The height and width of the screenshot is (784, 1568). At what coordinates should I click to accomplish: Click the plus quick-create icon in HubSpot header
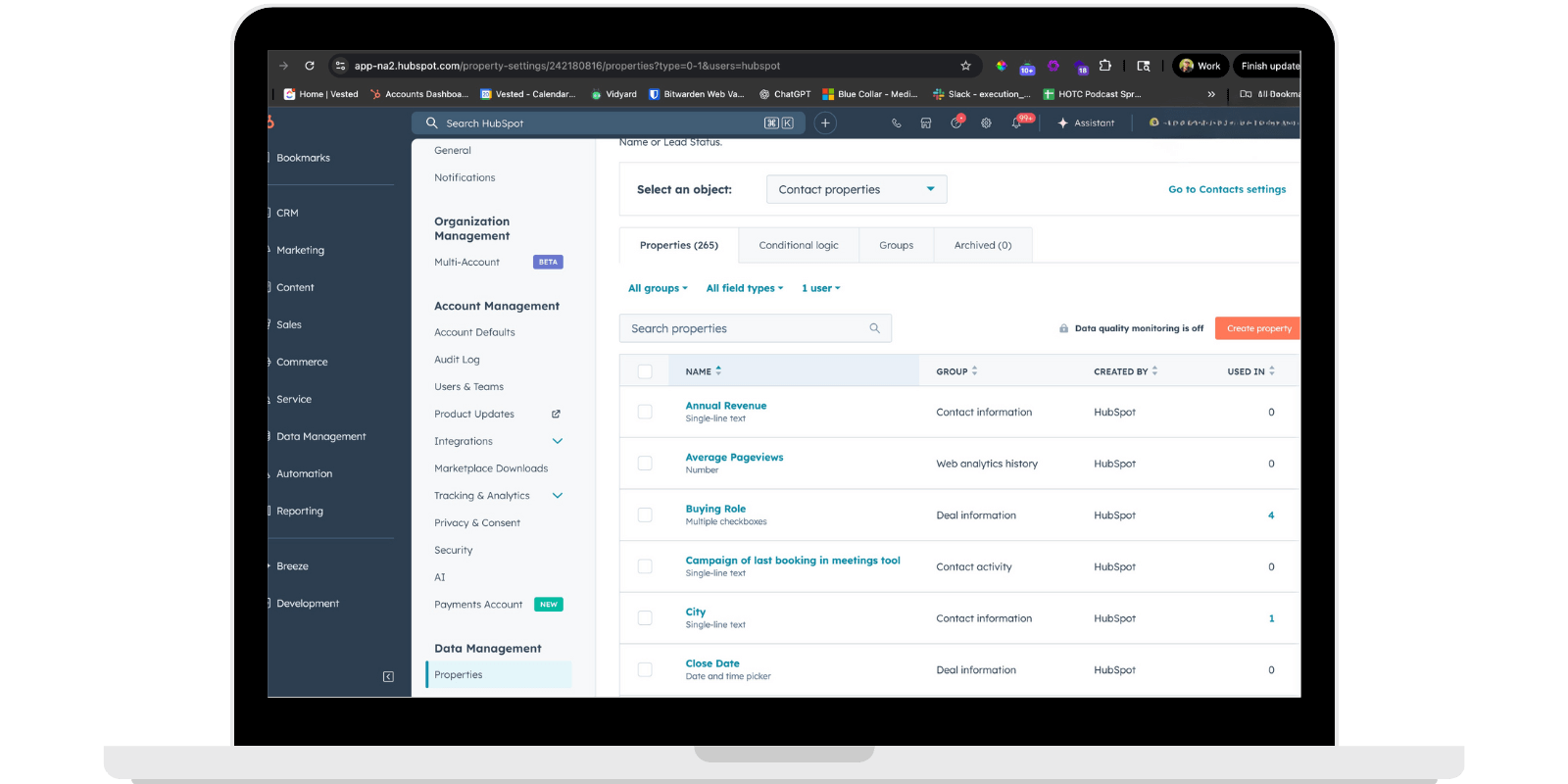(x=825, y=123)
